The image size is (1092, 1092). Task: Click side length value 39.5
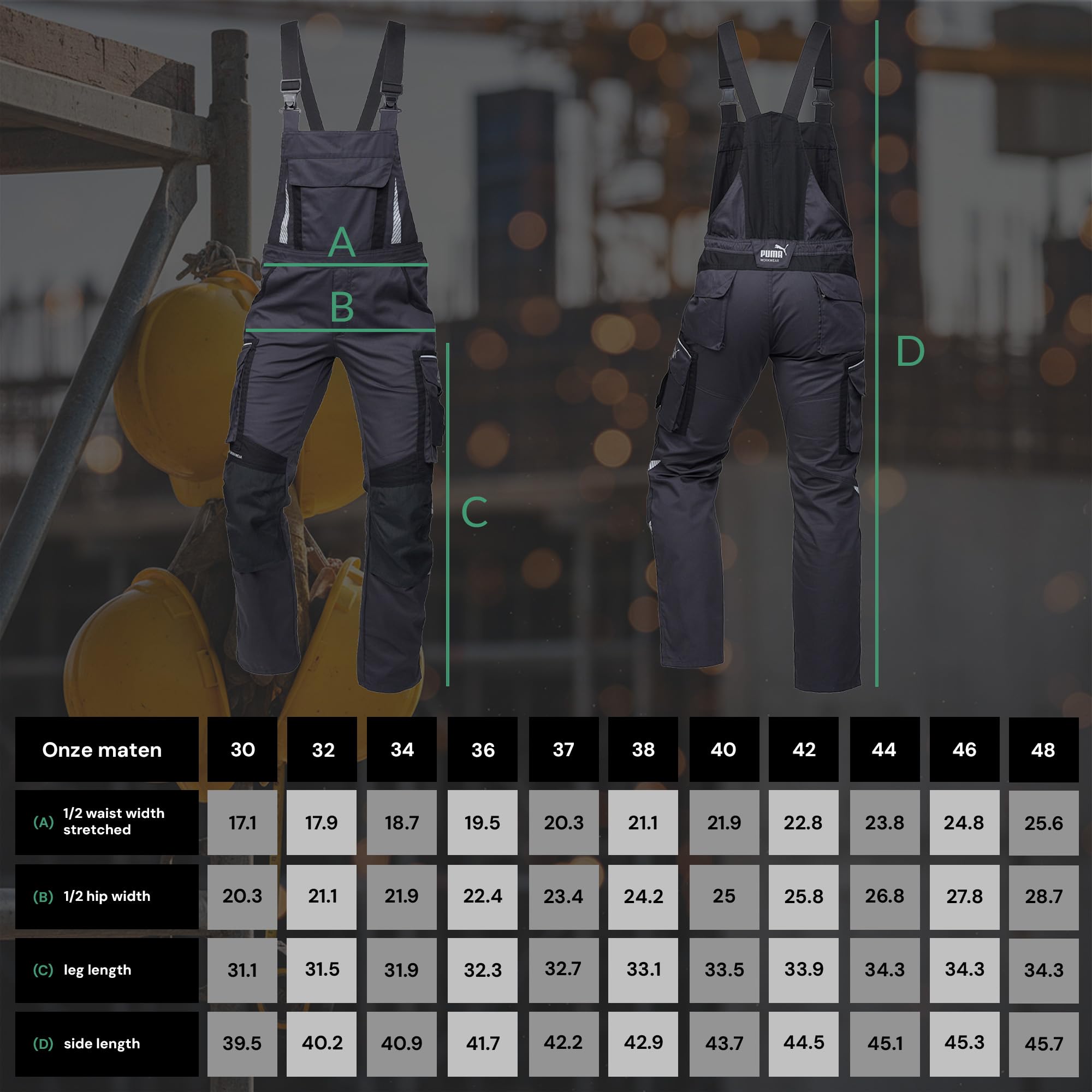click(x=242, y=1044)
